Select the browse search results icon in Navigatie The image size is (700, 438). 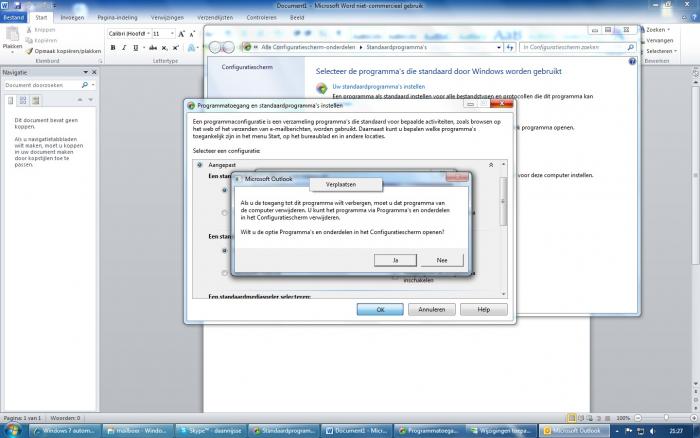pyautogui.click(x=36, y=100)
